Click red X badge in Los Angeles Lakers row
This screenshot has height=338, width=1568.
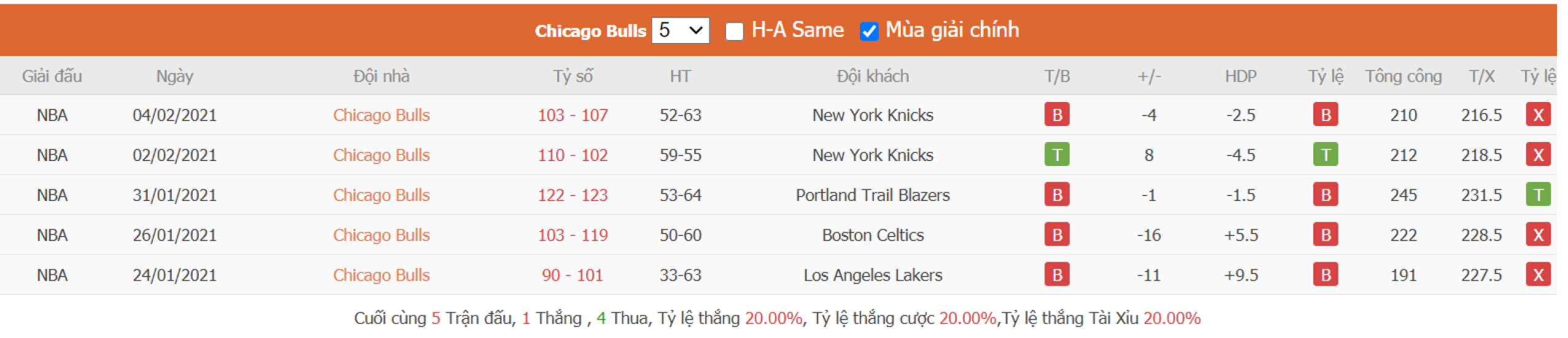[1537, 275]
